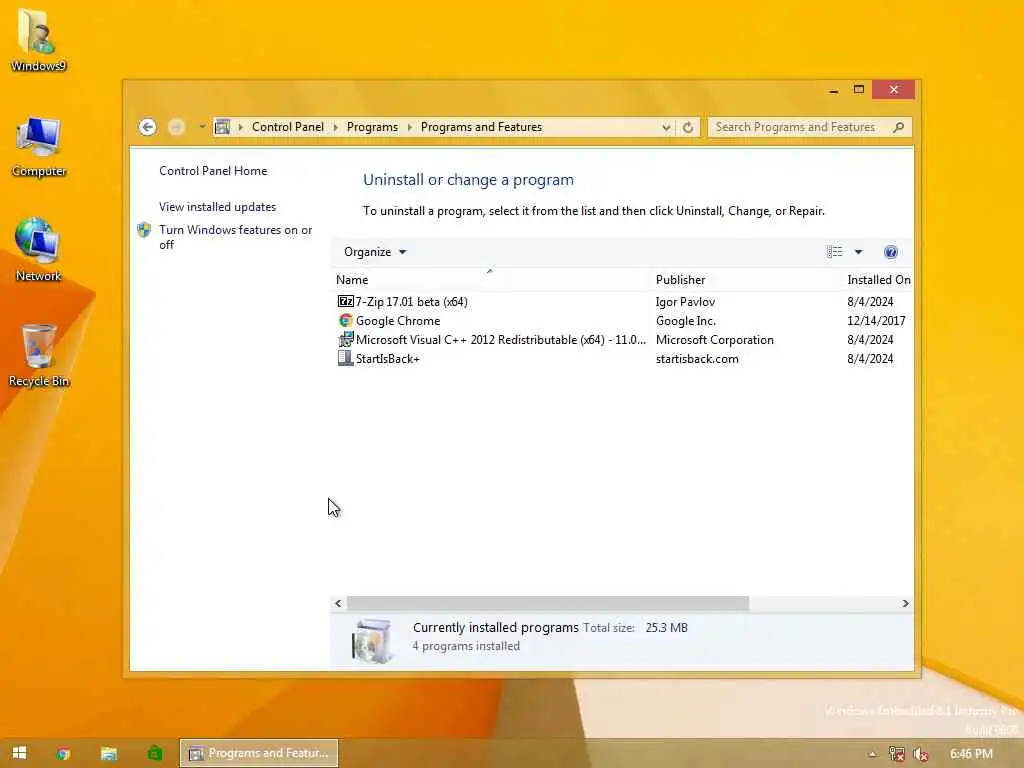Open Turn Windows features on or off

tap(236, 237)
